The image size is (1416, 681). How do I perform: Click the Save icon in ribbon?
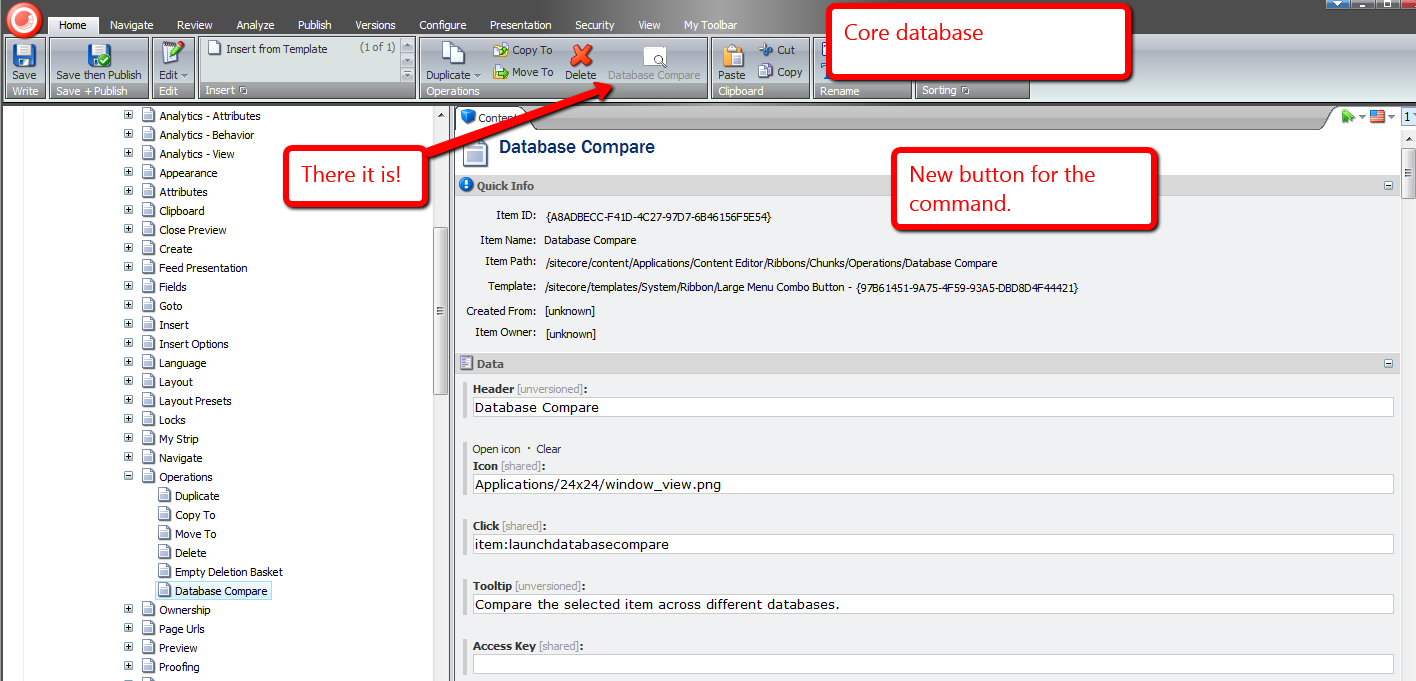(x=24, y=56)
